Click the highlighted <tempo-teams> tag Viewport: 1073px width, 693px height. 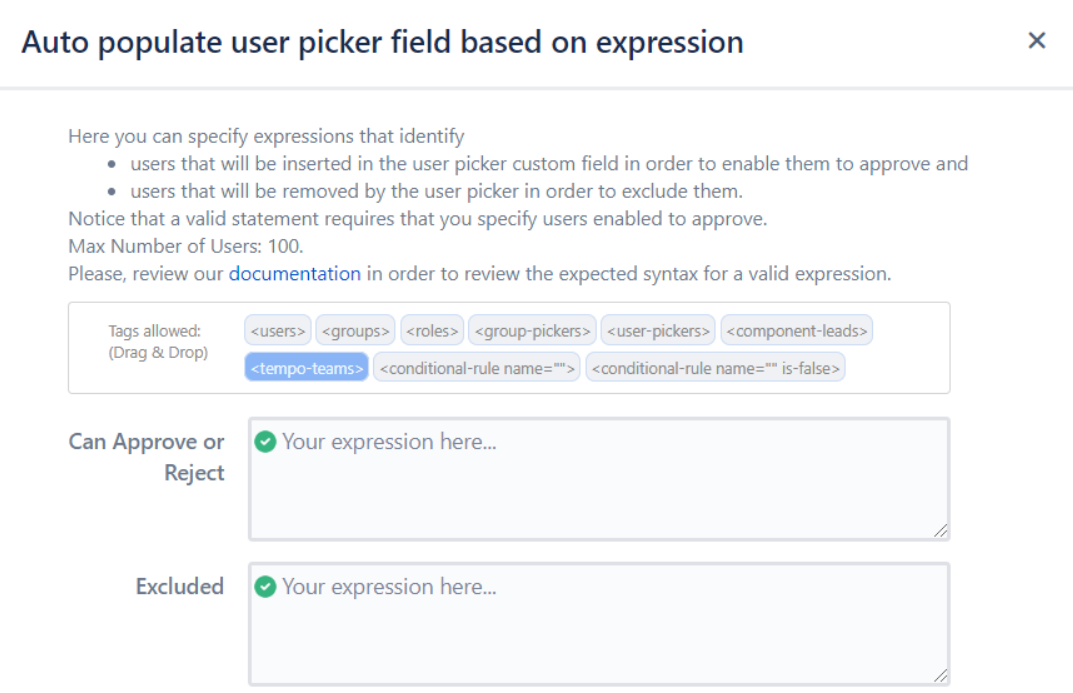coord(307,368)
